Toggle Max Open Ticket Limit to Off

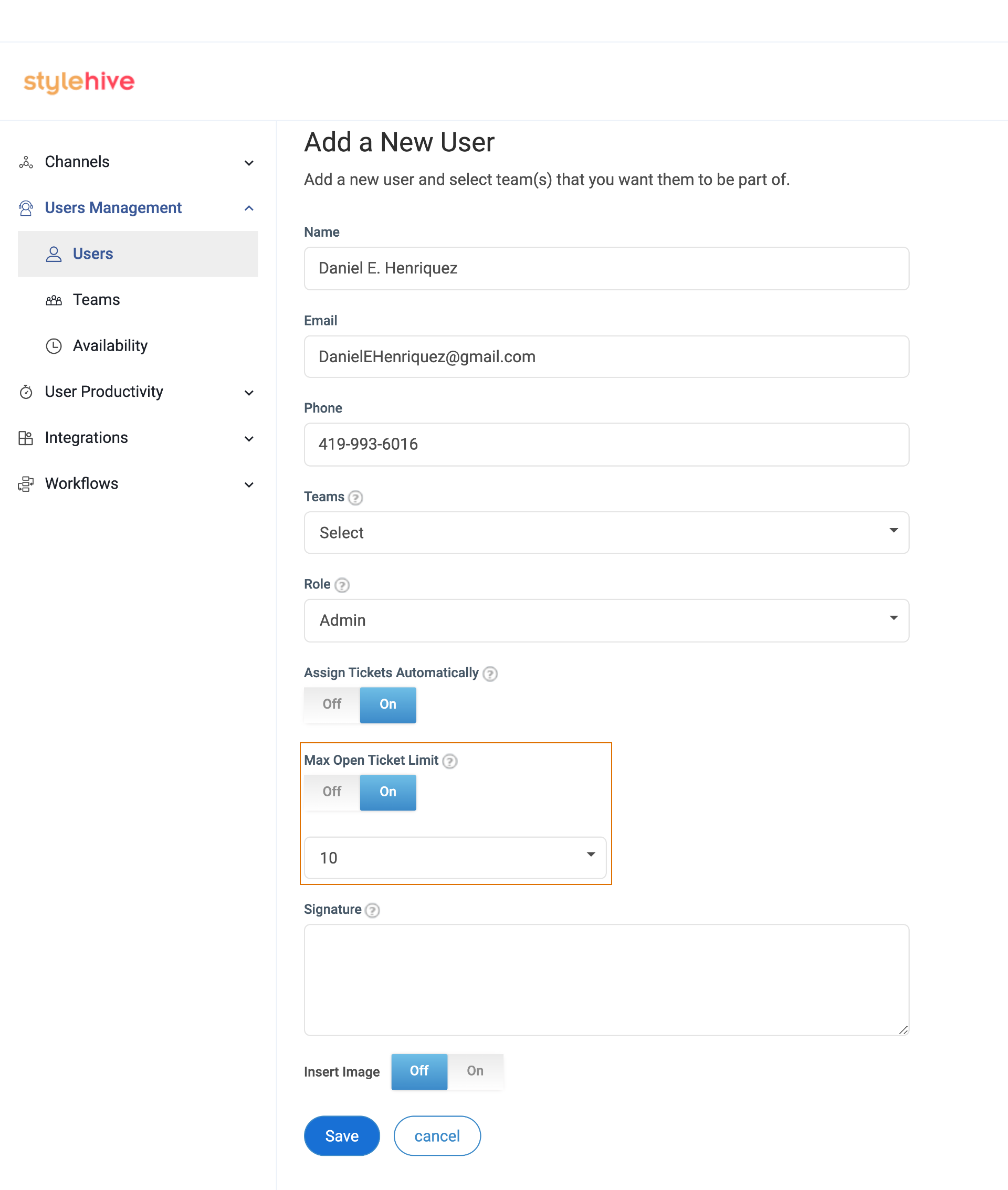[x=332, y=791]
